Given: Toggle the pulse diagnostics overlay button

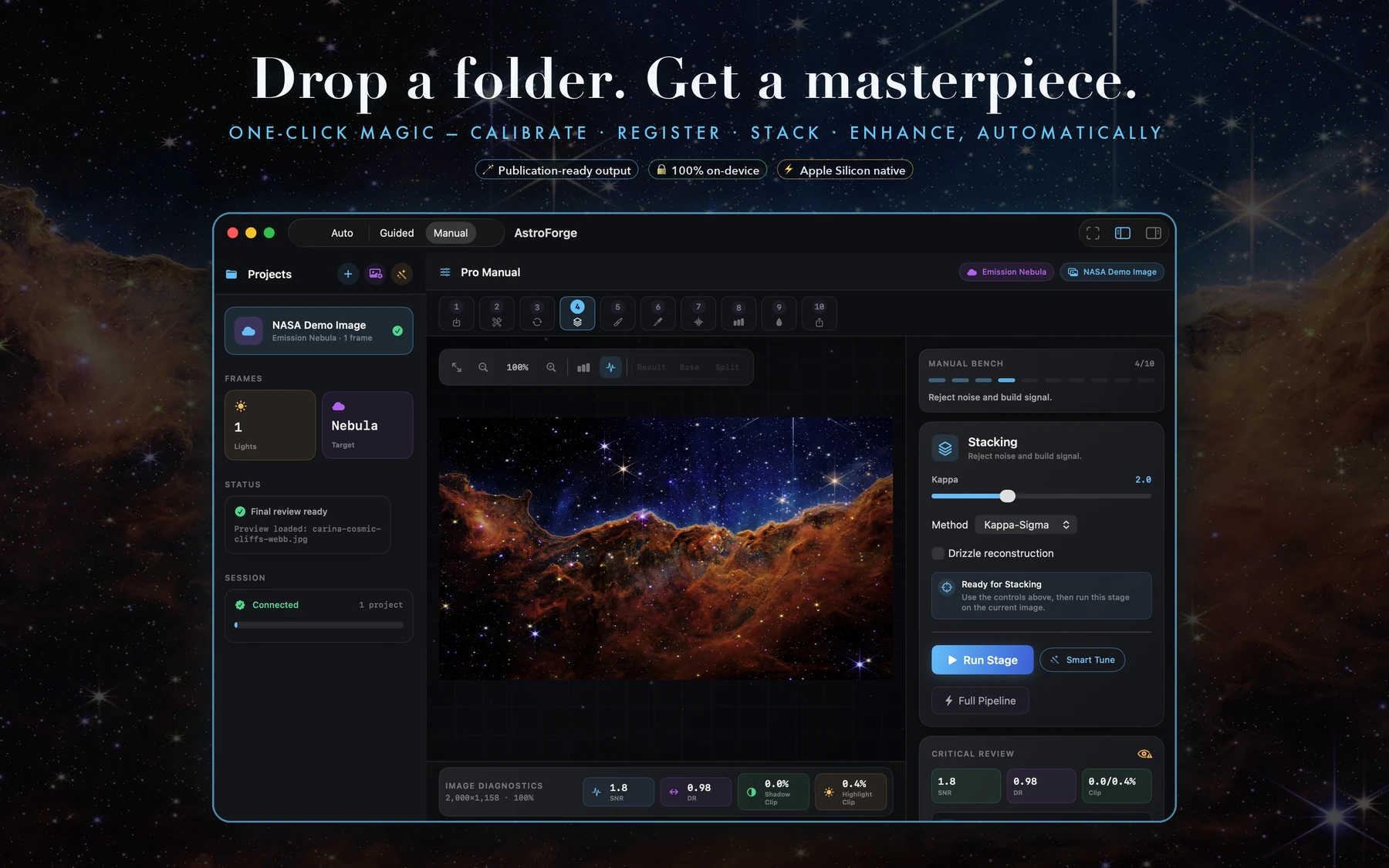Looking at the screenshot, I should (610, 367).
